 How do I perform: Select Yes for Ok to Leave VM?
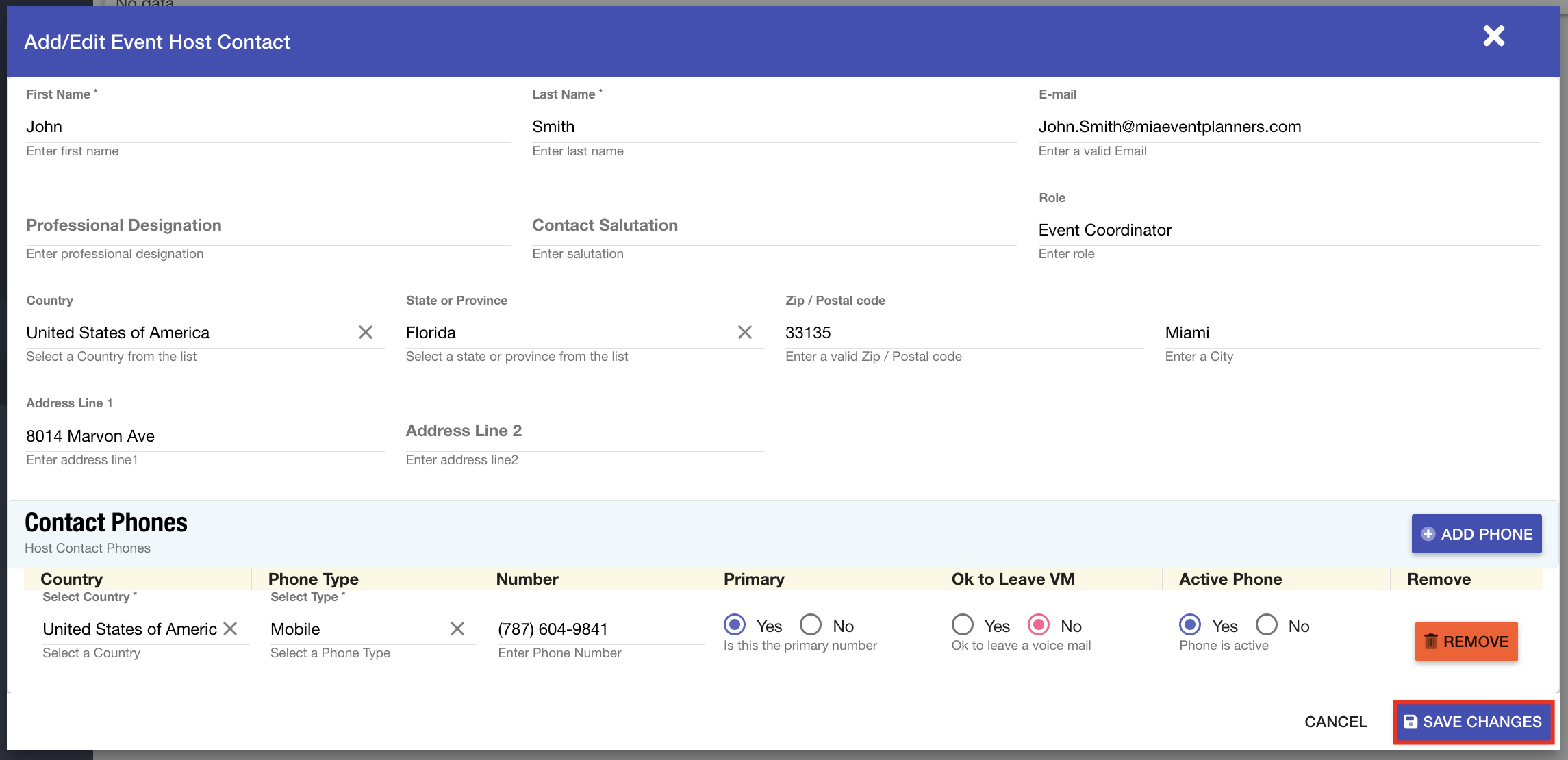tap(963, 624)
